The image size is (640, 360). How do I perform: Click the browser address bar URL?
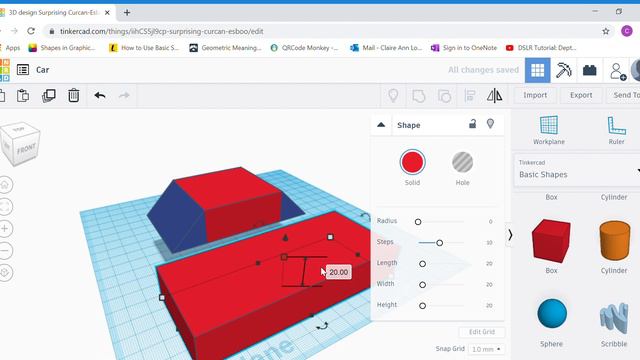(x=162, y=31)
